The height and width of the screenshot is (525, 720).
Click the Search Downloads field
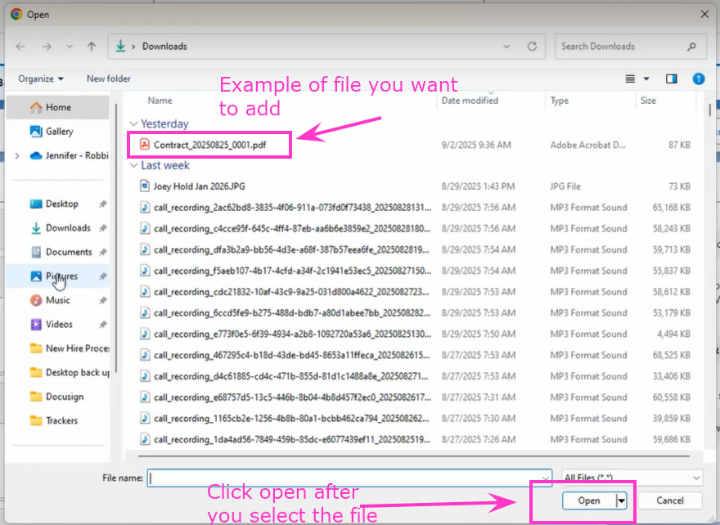point(630,46)
